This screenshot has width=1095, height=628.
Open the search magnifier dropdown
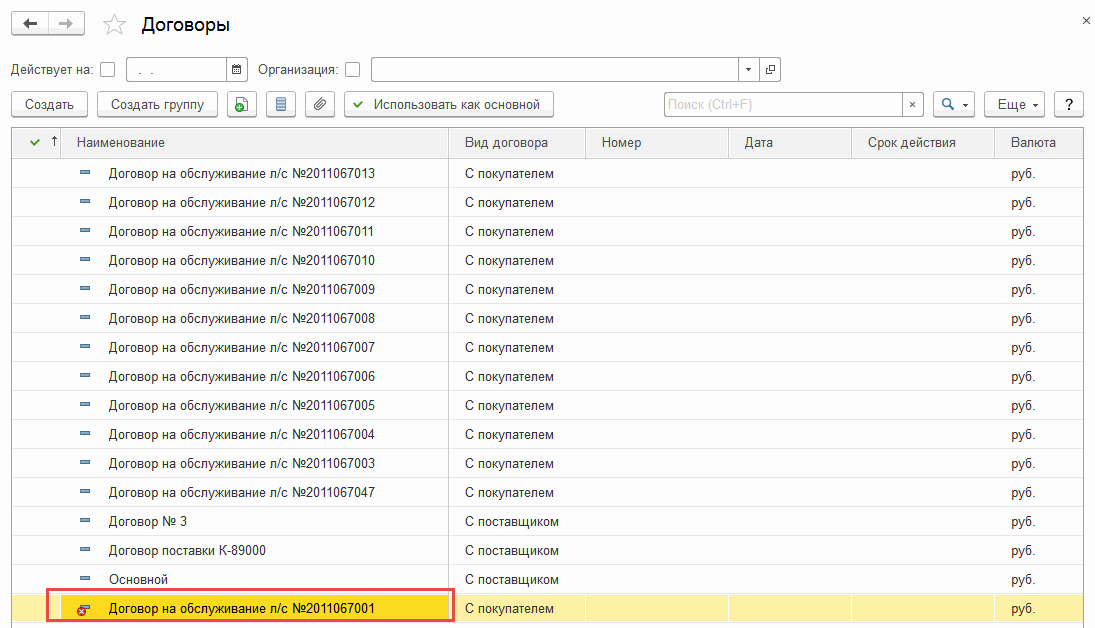(954, 104)
